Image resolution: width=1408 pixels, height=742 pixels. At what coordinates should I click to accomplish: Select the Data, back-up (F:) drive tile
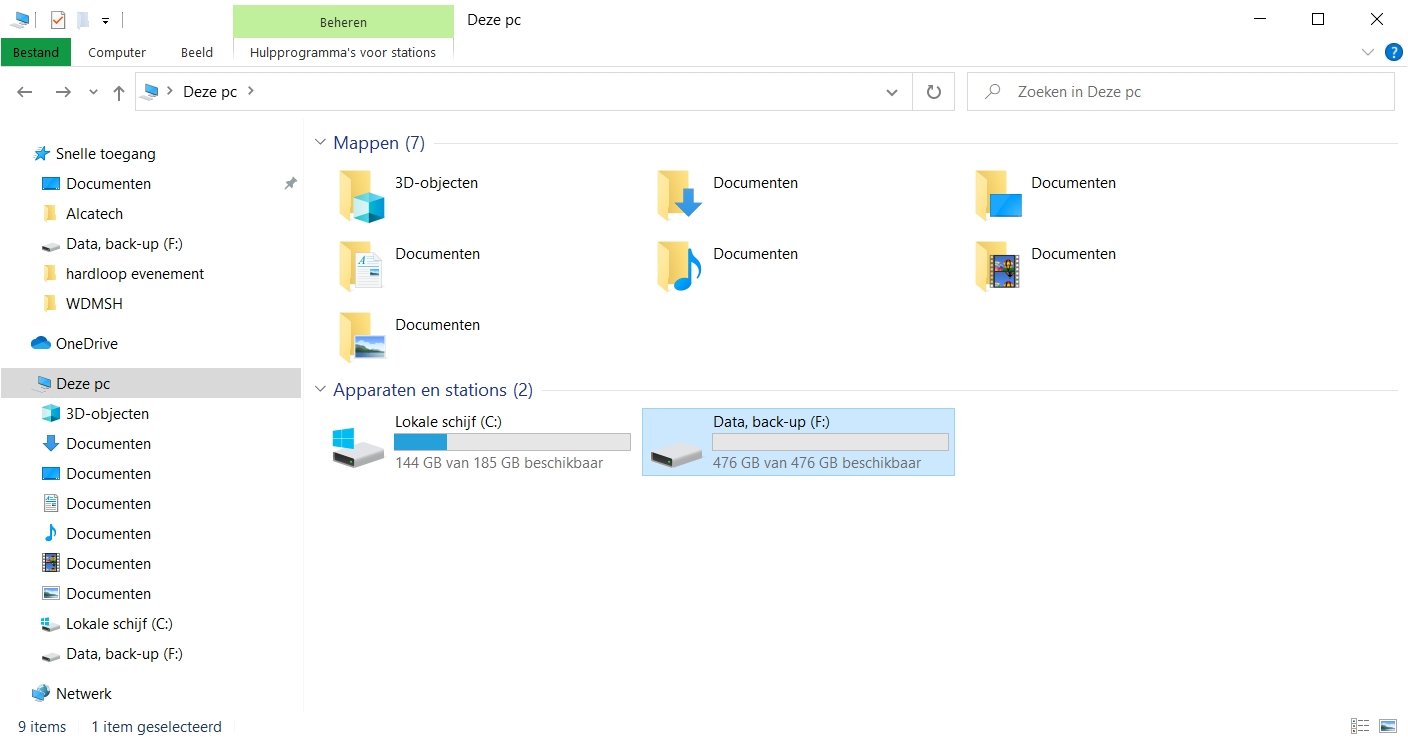798,442
